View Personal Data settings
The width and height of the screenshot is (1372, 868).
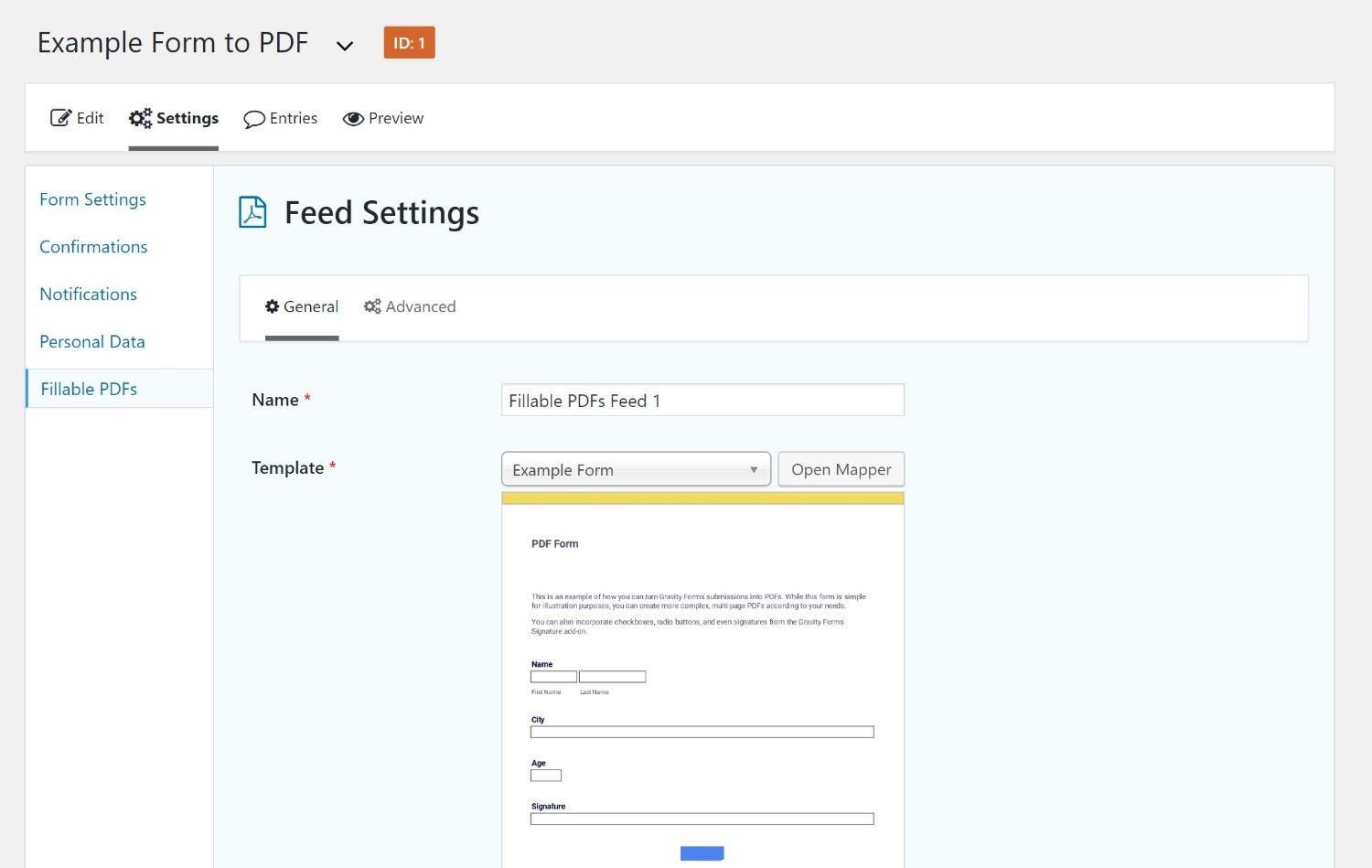91,341
